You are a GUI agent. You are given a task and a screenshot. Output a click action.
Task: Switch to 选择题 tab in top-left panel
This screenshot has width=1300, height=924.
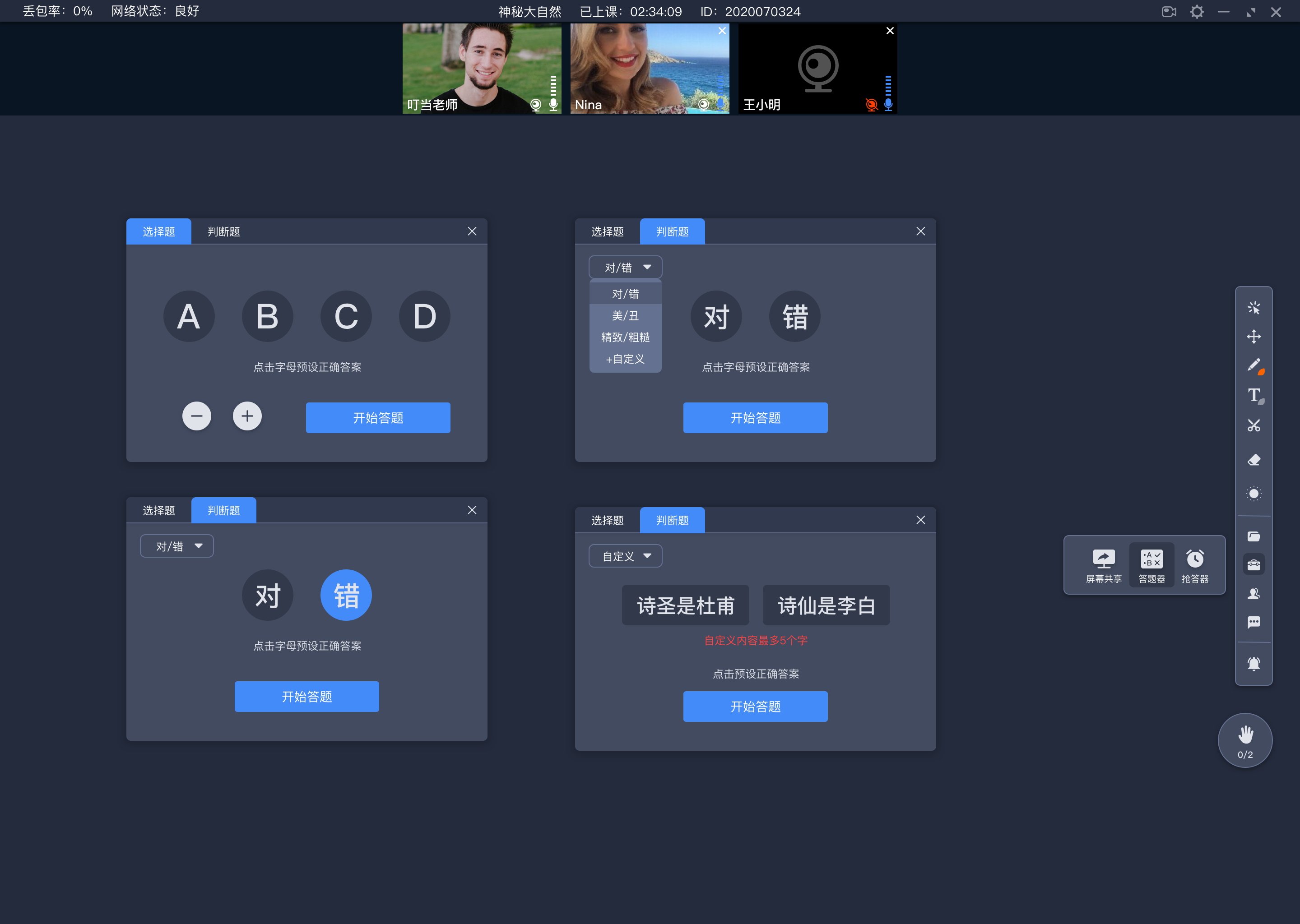point(158,232)
